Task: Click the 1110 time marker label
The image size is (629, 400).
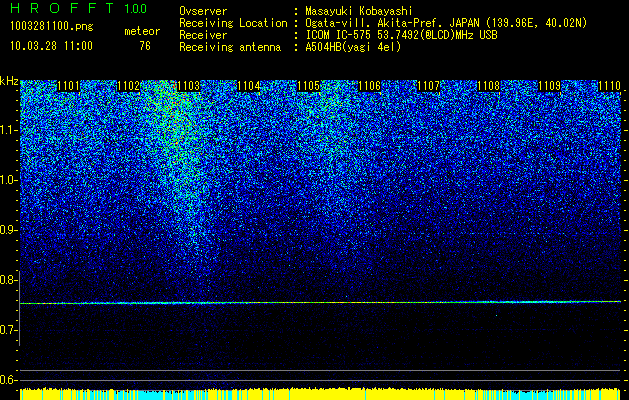Action: (x=609, y=86)
